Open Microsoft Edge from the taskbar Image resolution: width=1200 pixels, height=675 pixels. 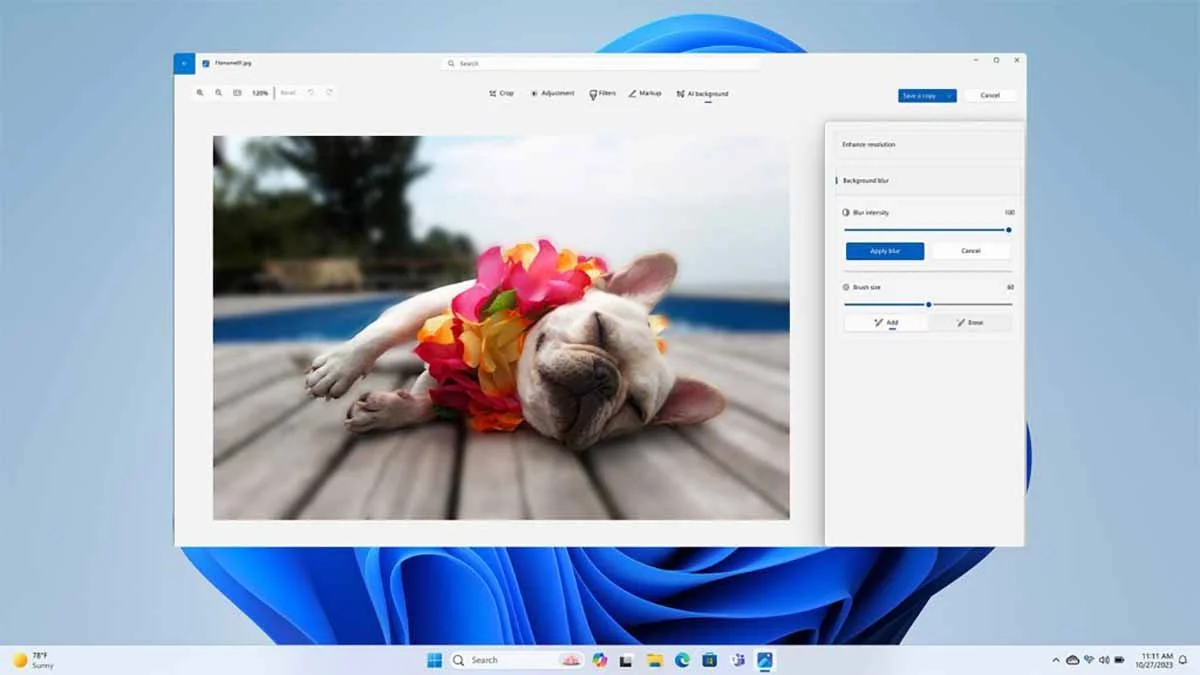682,660
